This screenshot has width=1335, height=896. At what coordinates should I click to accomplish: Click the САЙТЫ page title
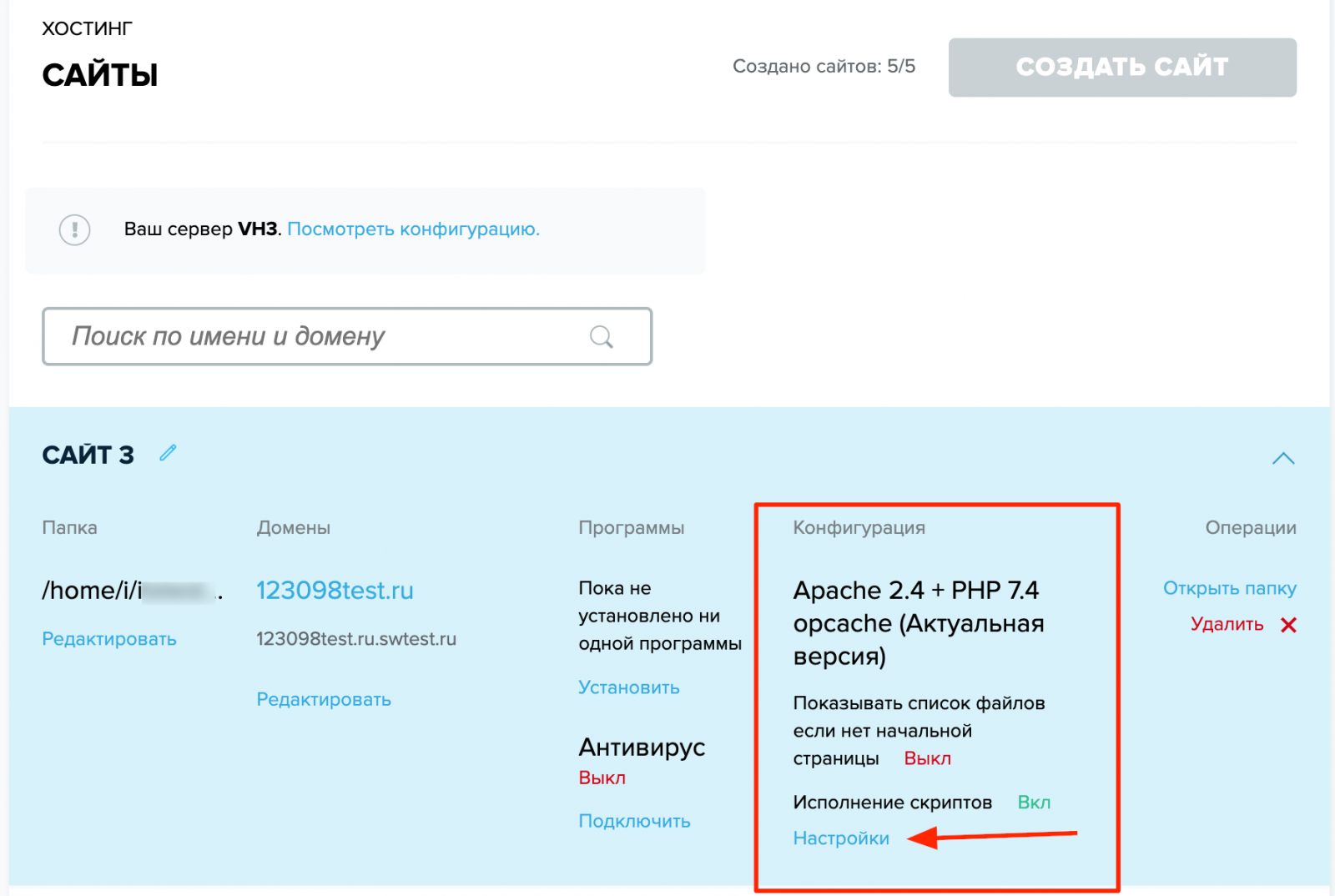[x=100, y=75]
